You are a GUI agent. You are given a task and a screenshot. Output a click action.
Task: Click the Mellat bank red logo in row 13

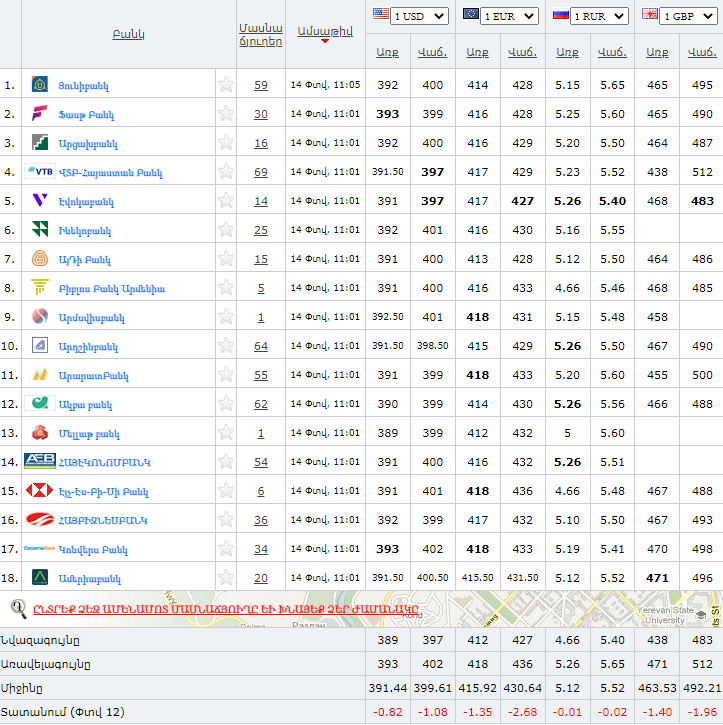pyautogui.click(x=40, y=432)
